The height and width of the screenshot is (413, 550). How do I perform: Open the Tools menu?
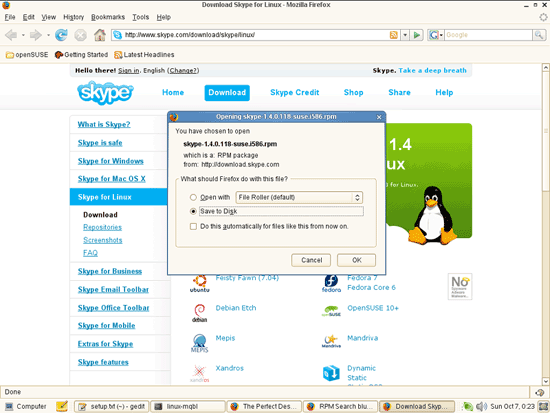141,17
